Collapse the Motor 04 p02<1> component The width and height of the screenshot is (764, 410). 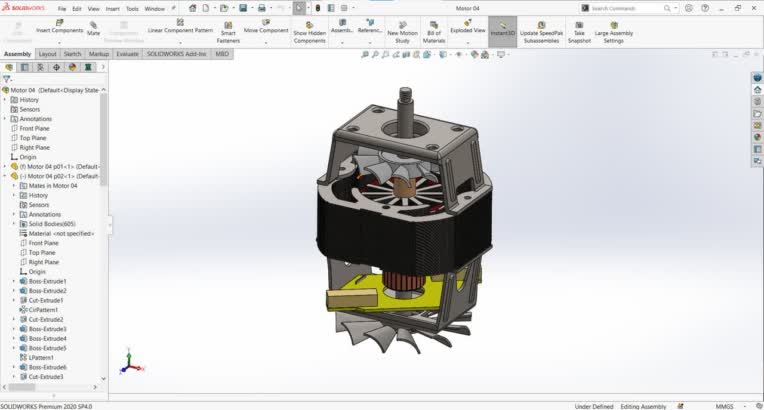click(x=5, y=176)
